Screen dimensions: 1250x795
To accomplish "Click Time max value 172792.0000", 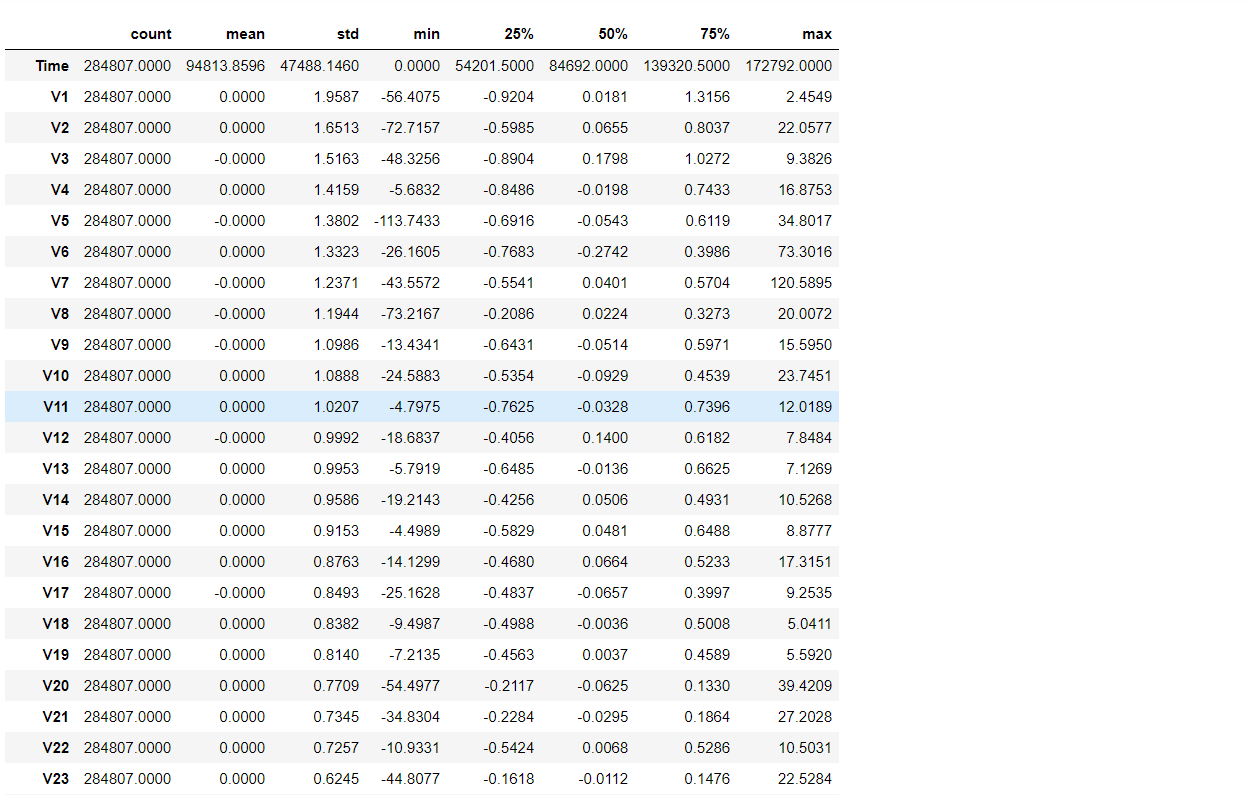I will (789, 66).
